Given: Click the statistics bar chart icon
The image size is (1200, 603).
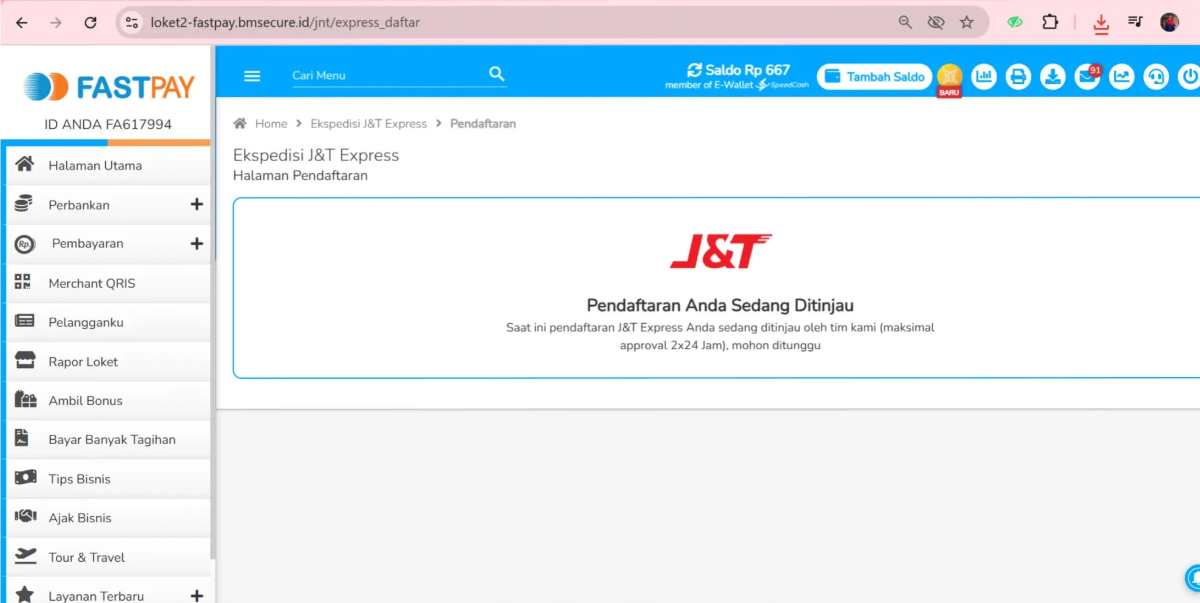Looking at the screenshot, I should pos(984,76).
